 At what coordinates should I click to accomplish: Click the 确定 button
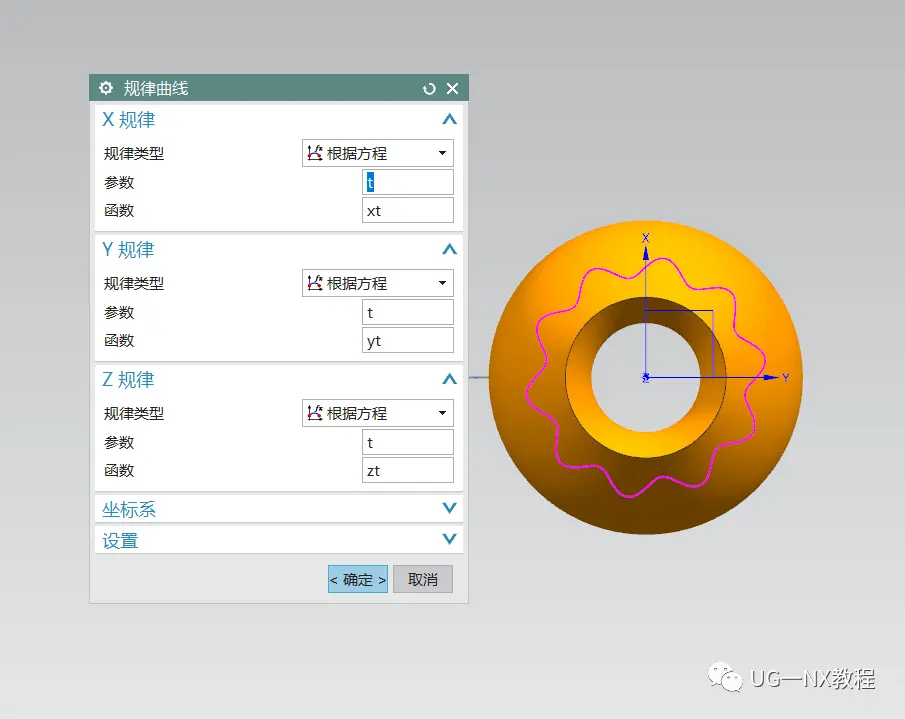coord(358,579)
